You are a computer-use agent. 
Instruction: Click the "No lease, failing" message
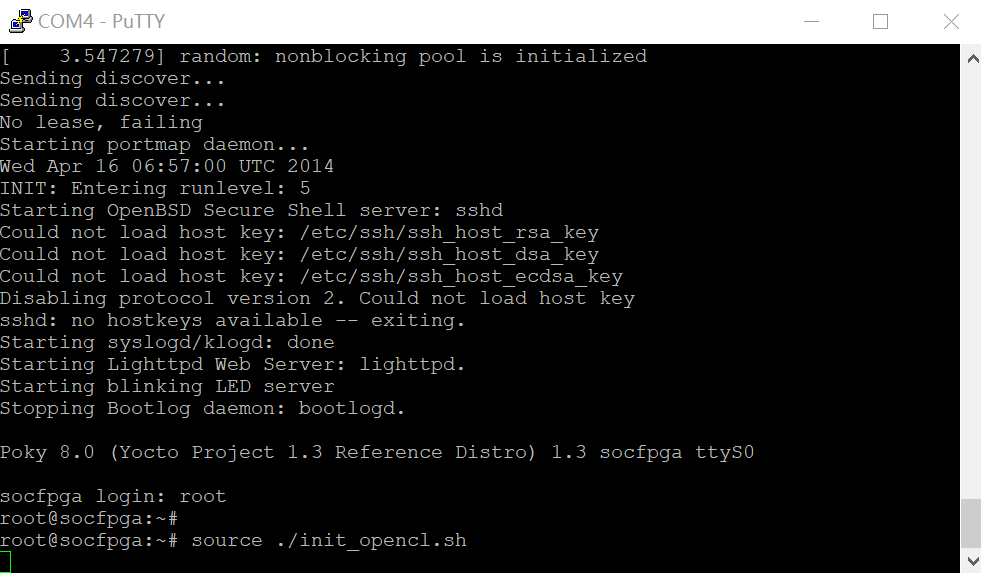(x=101, y=123)
